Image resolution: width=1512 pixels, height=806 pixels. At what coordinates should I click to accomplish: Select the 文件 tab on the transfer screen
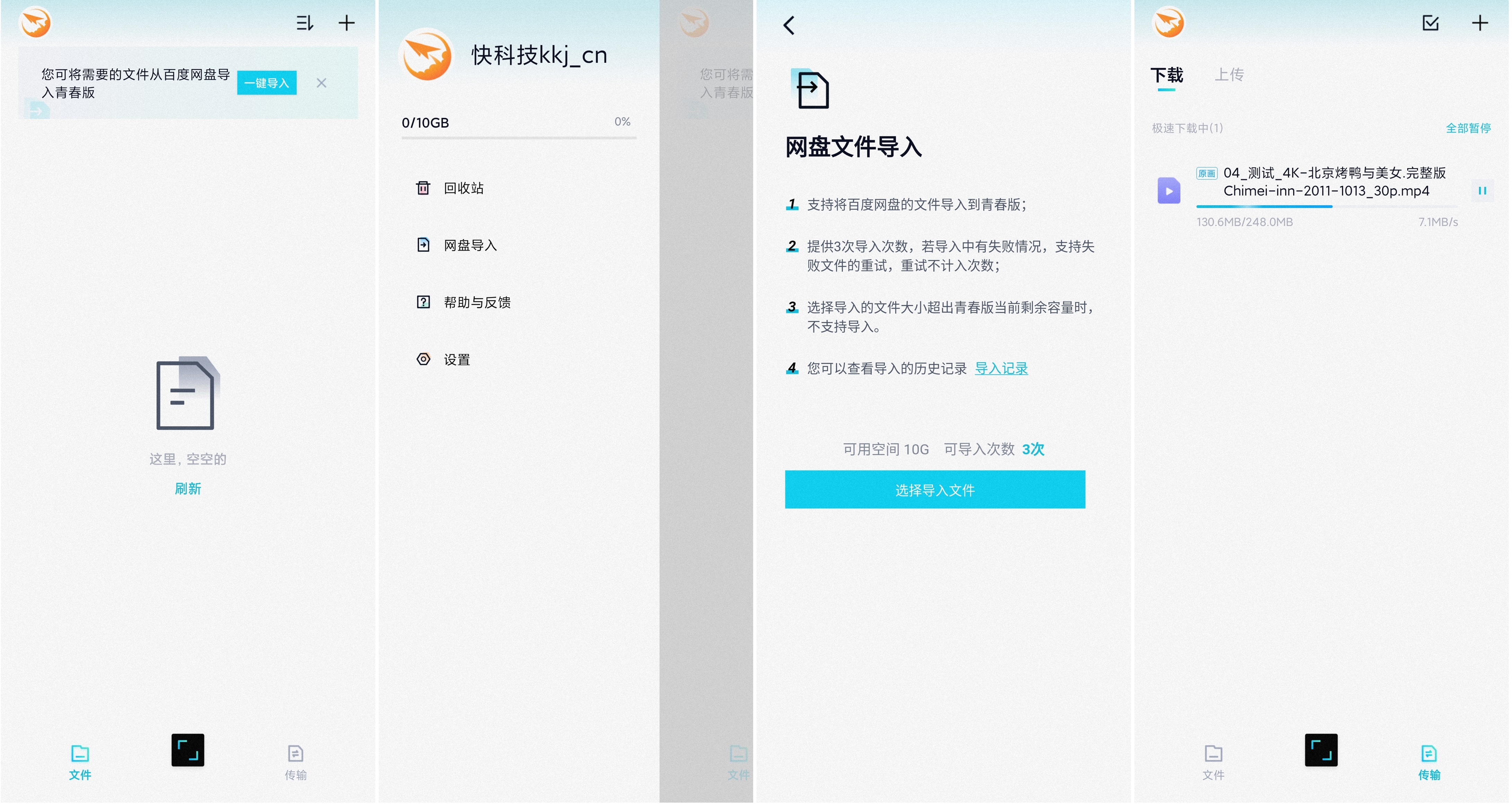coord(1213,761)
